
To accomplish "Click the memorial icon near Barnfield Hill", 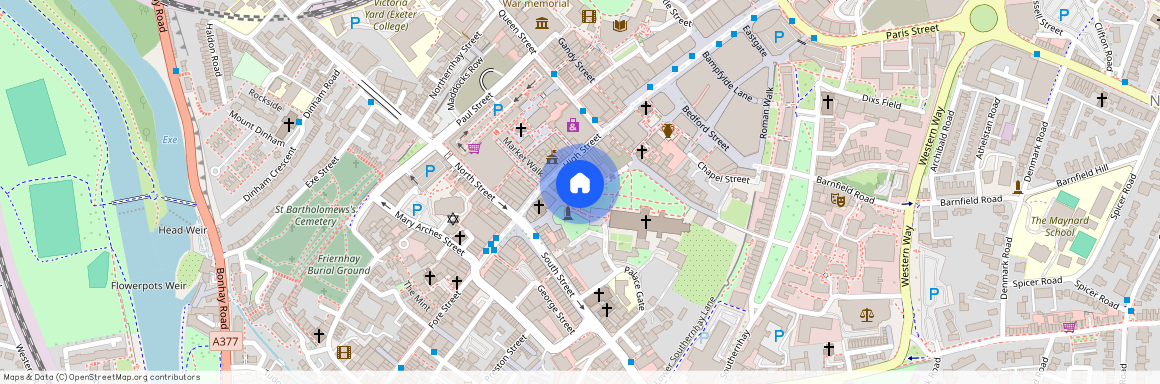I will pyautogui.click(x=1018, y=187).
